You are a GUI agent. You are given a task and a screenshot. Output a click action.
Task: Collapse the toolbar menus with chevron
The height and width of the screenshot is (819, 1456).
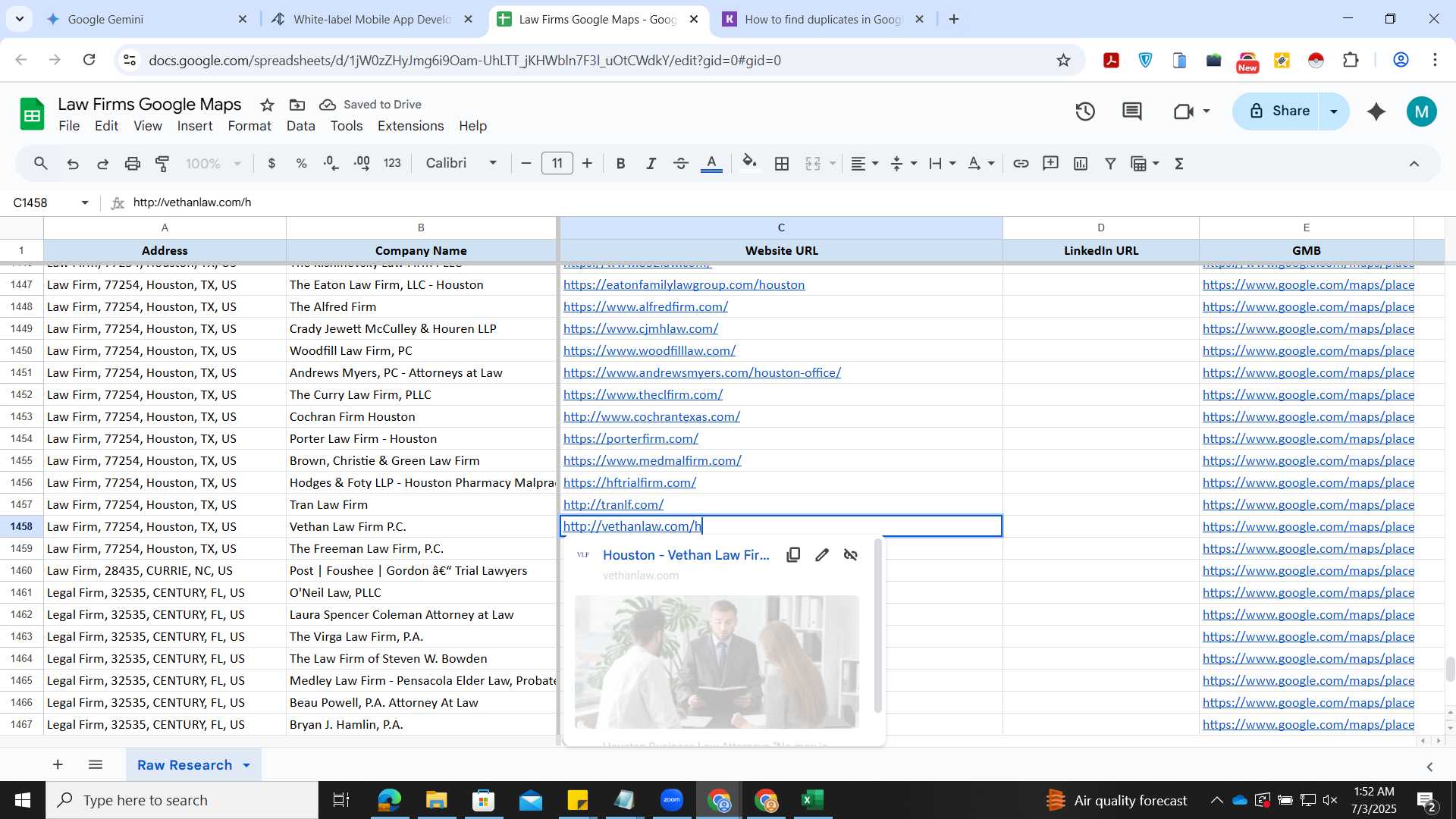[1414, 163]
